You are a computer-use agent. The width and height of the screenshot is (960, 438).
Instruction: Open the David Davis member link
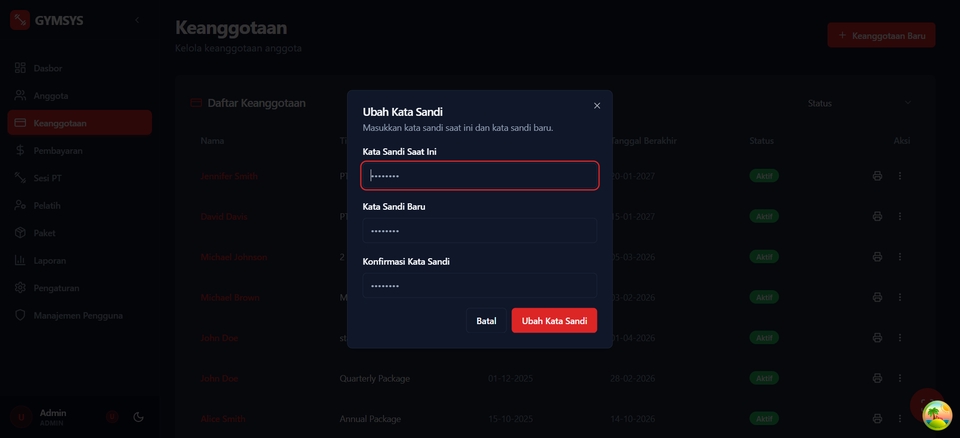224,216
